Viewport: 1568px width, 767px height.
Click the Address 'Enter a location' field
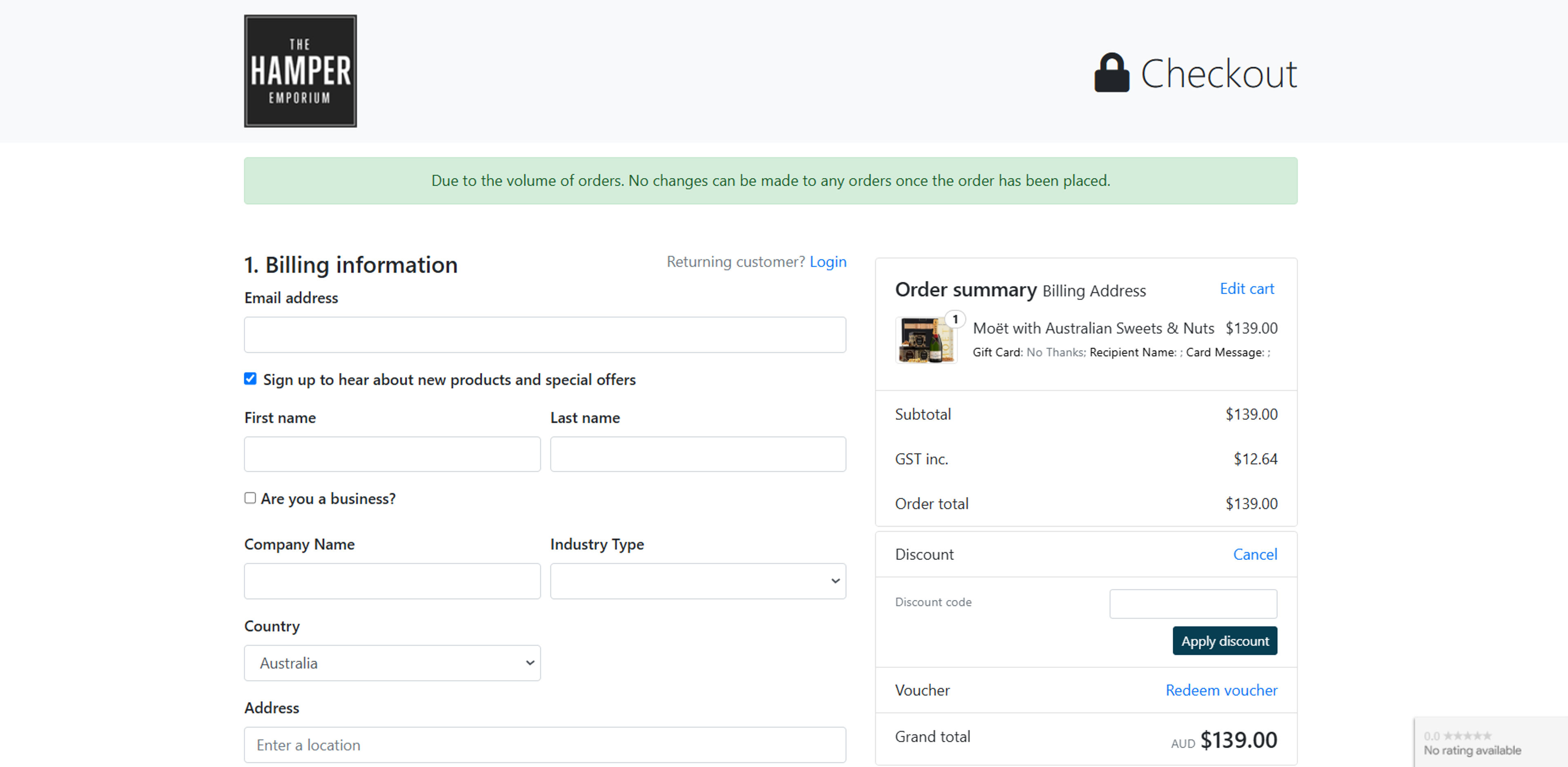pyautogui.click(x=545, y=745)
